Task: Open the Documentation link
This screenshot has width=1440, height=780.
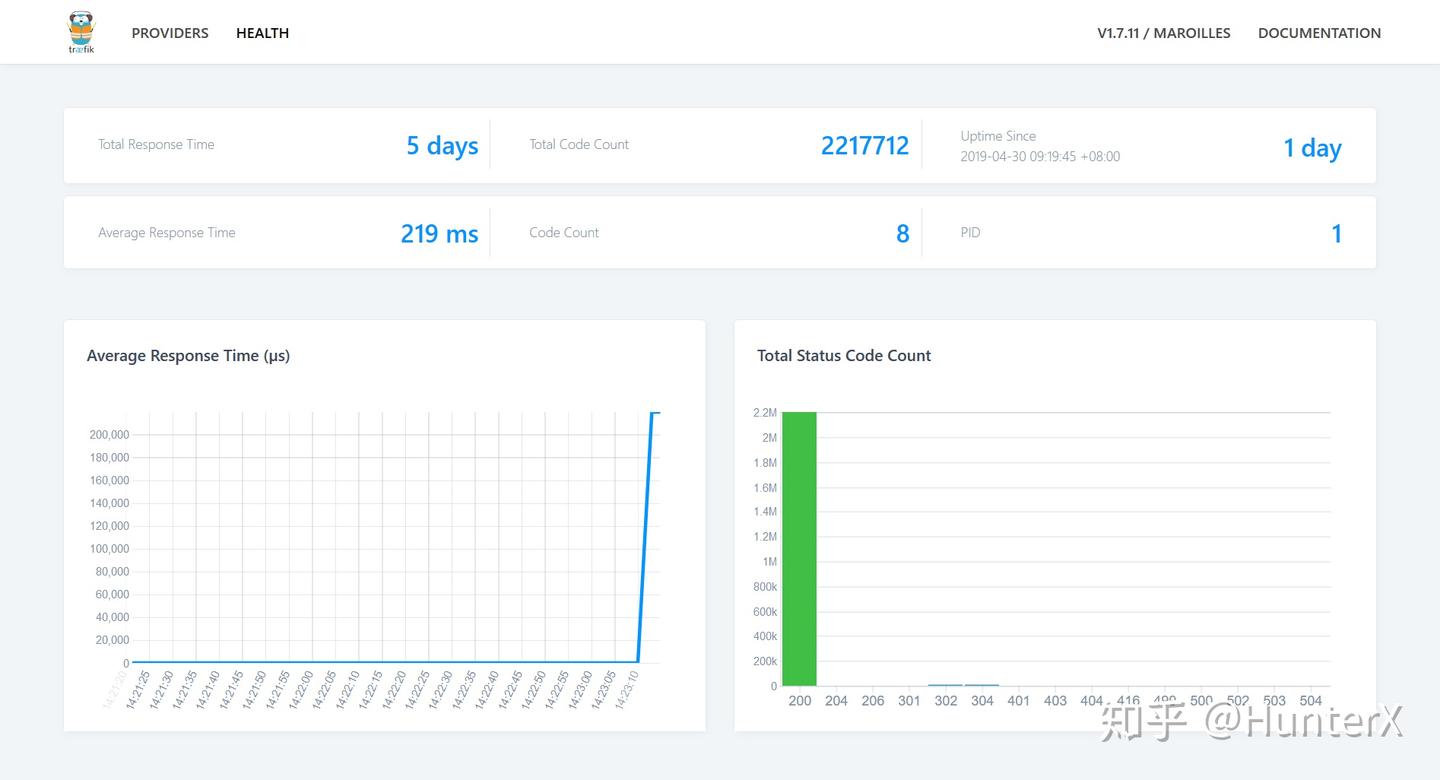Action: (x=1319, y=33)
